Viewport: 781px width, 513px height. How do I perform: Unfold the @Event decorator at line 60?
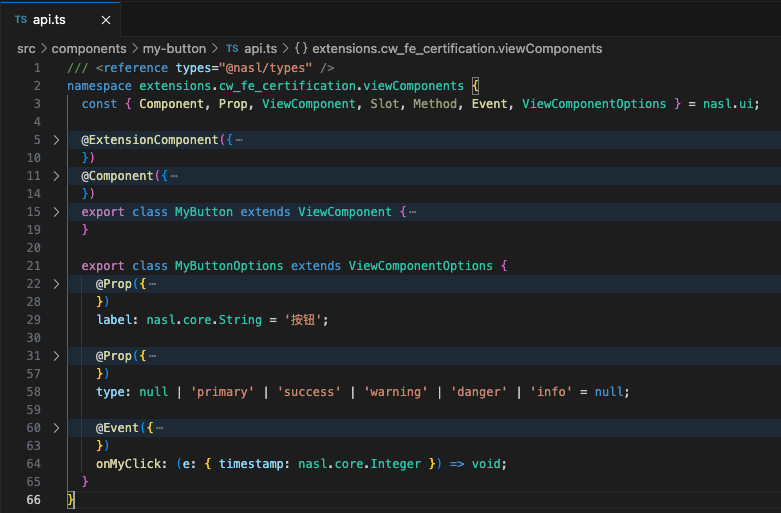tap(57, 428)
